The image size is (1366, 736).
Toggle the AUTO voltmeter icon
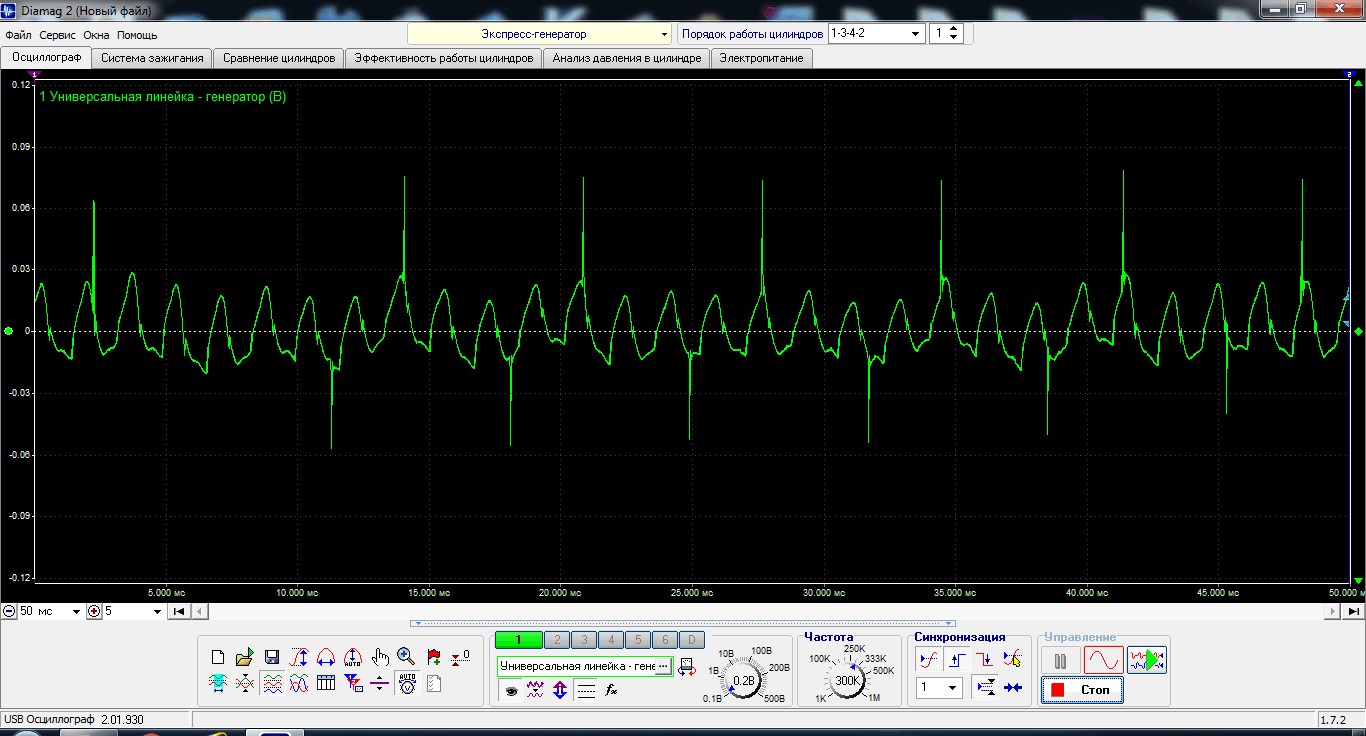coord(407,684)
